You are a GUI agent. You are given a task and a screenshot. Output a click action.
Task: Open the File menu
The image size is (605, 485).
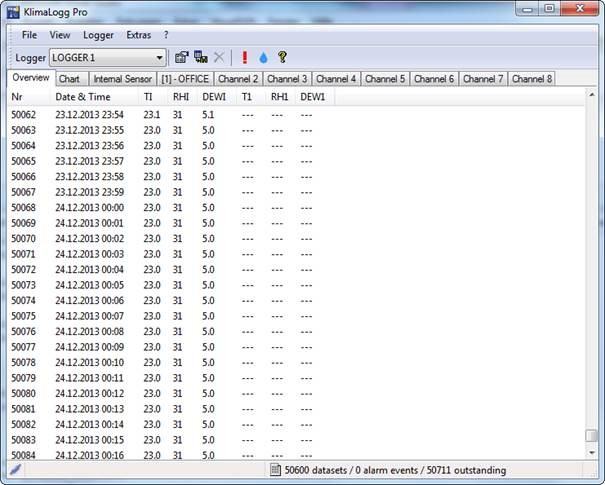coord(29,35)
